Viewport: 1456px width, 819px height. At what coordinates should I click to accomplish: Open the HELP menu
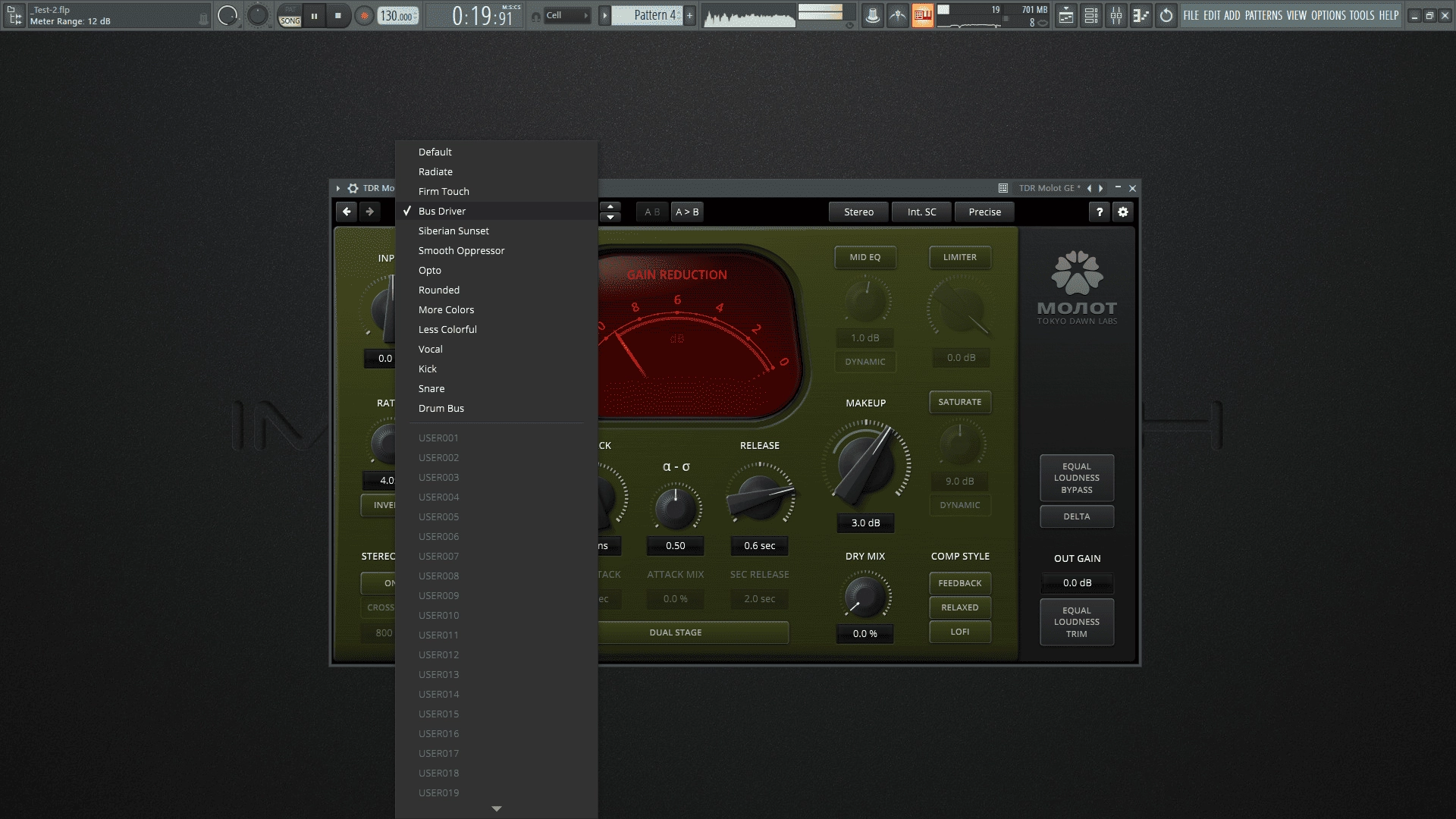(1389, 15)
